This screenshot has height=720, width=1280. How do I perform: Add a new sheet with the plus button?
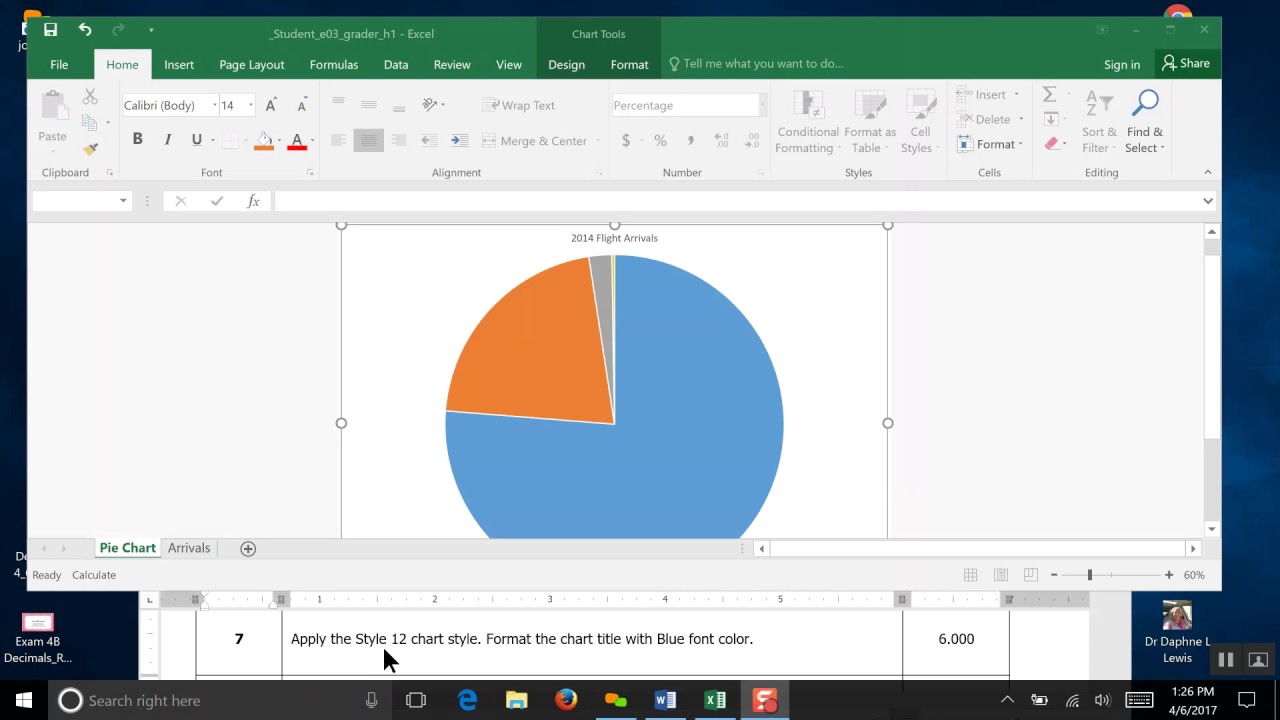248,548
